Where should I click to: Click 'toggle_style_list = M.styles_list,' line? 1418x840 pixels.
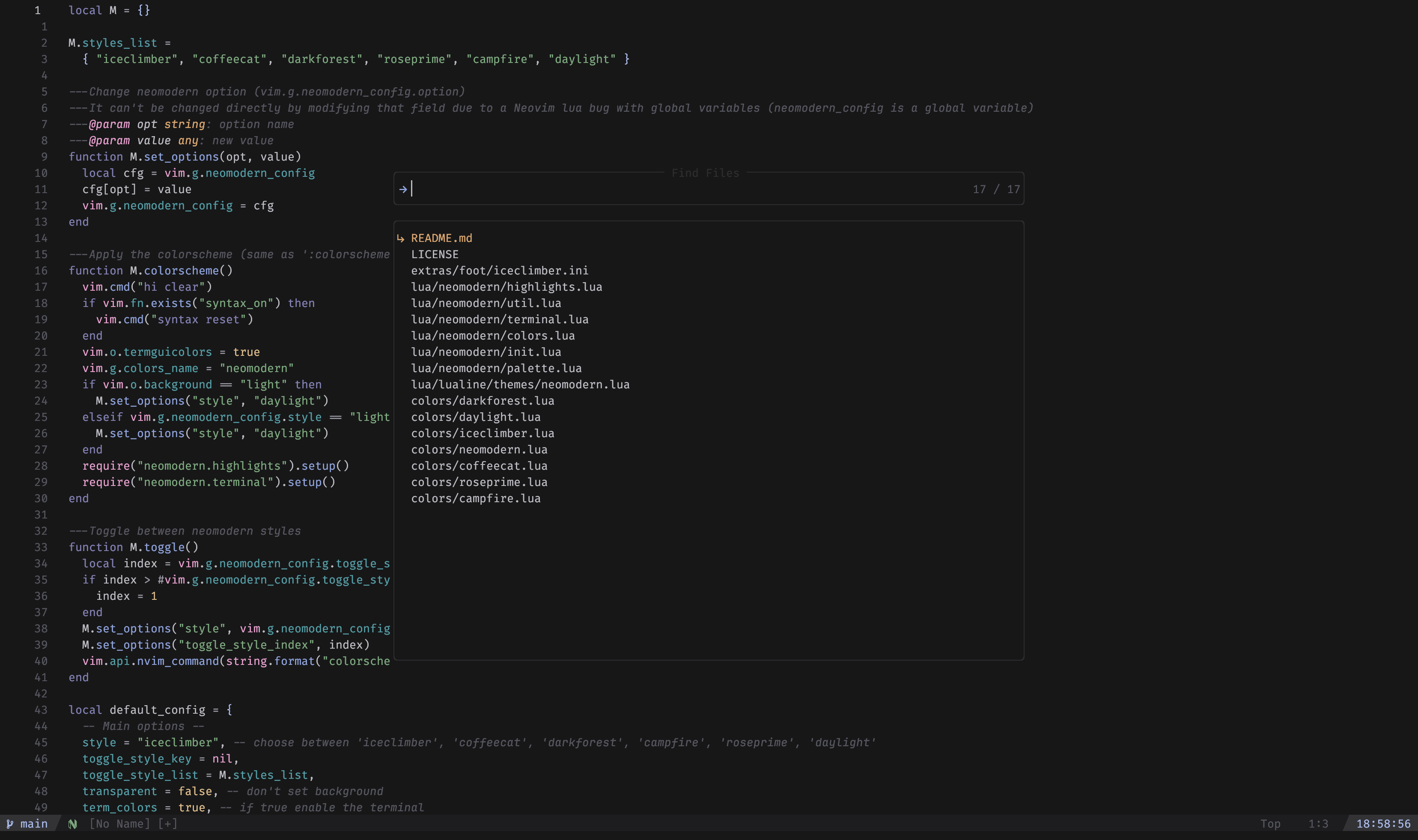pyautogui.click(x=198, y=775)
